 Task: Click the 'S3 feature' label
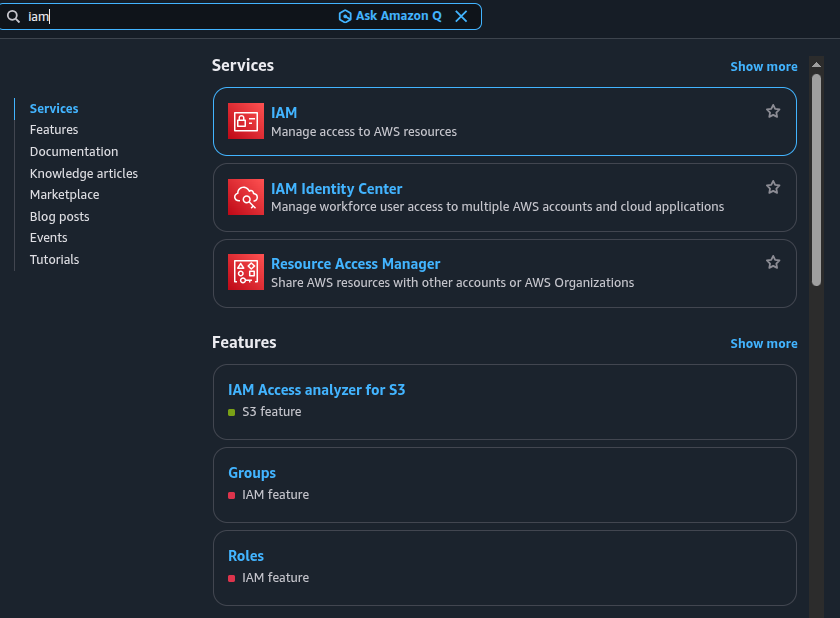[x=272, y=412]
